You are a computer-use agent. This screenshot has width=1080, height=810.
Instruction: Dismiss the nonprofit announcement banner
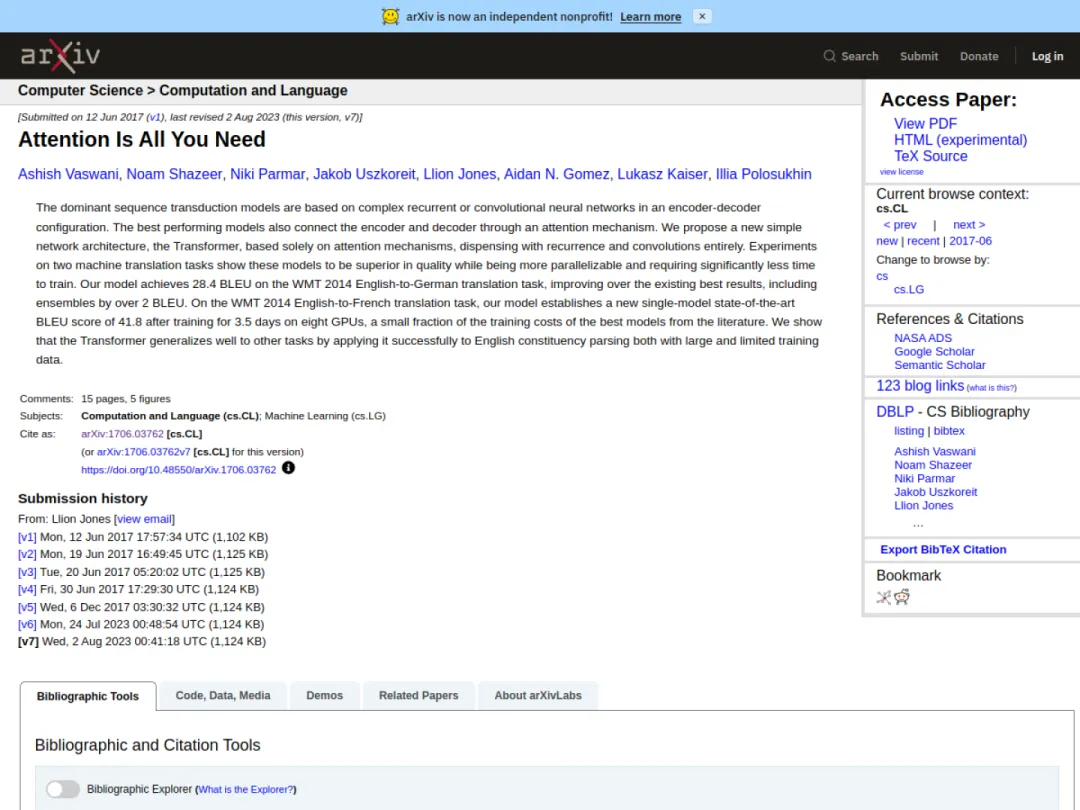(x=702, y=17)
